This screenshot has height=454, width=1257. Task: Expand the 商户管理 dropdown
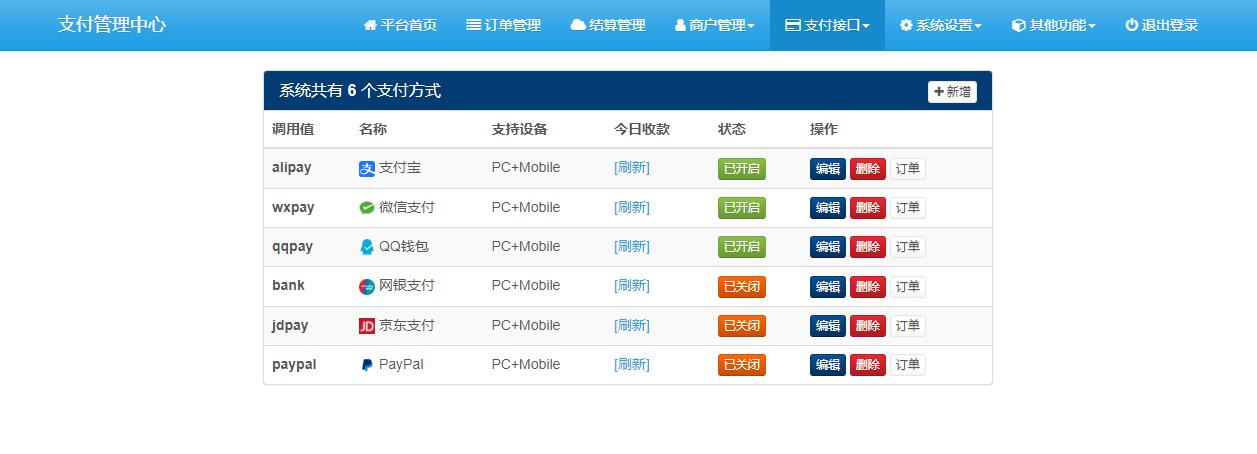pos(715,25)
